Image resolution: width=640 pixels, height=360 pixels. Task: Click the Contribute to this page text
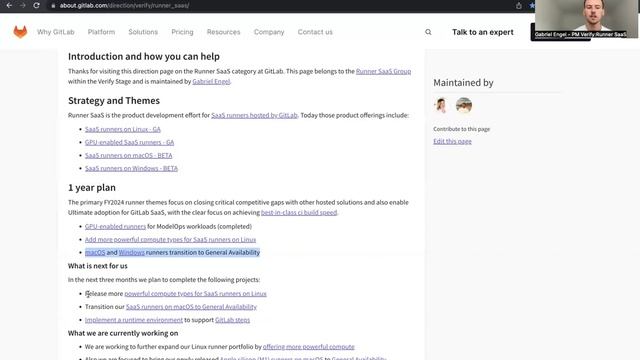tap(462, 129)
